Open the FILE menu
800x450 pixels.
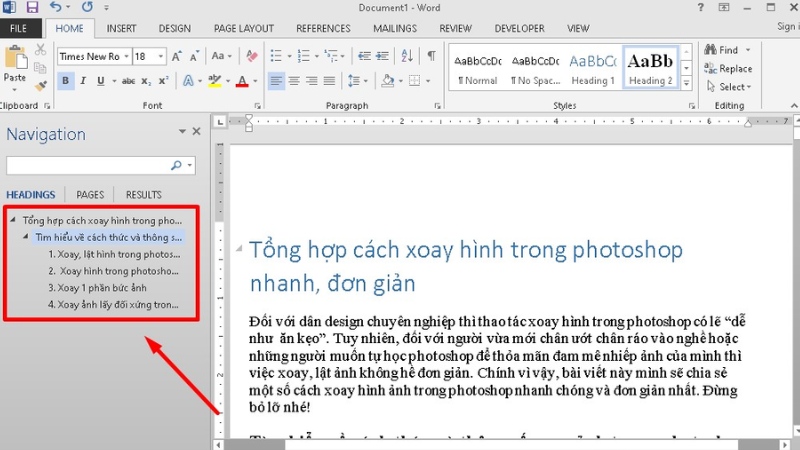point(18,29)
